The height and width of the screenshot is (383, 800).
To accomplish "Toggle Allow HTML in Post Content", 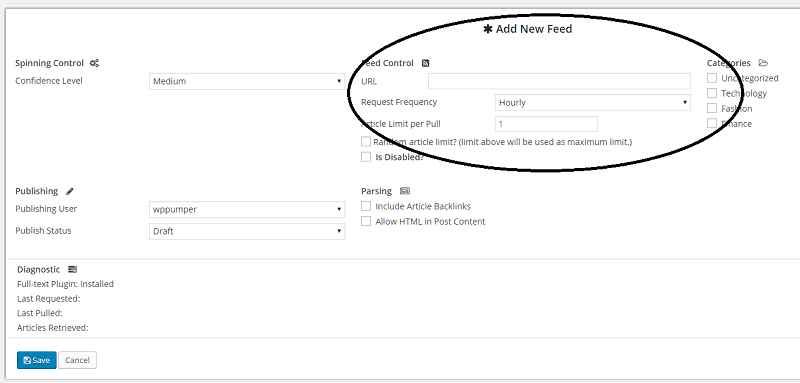I will click(366, 221).
